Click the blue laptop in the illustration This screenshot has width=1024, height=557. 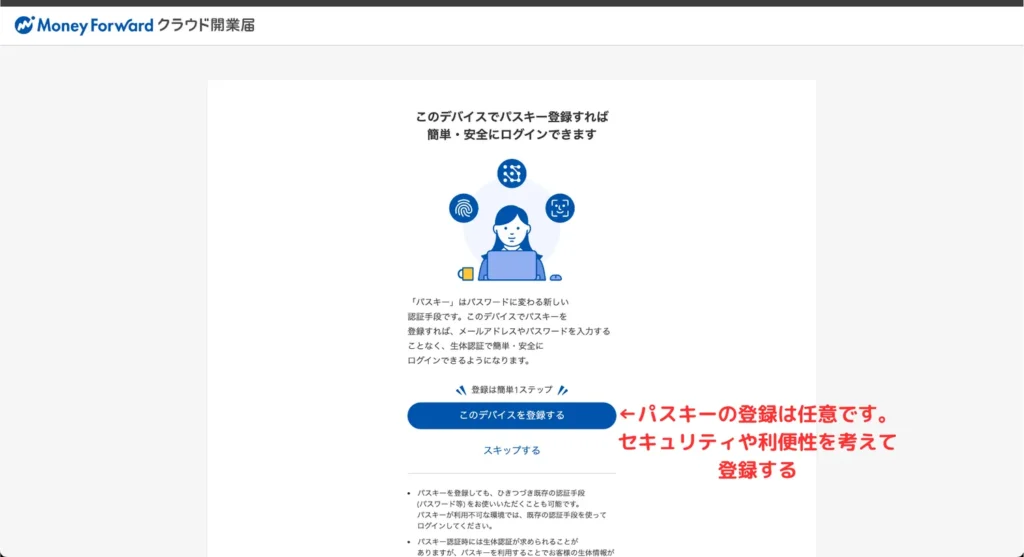tap(511, 266)
